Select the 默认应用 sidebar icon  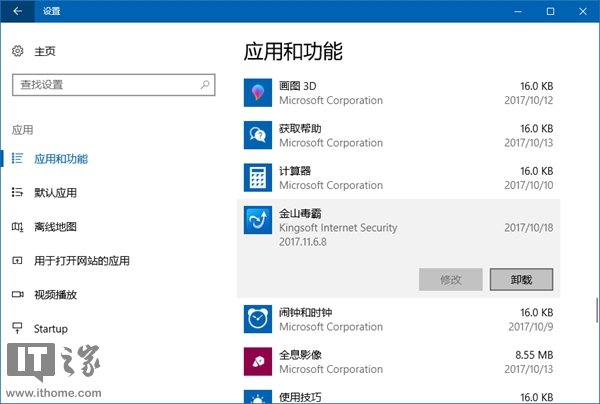point(17,192)
